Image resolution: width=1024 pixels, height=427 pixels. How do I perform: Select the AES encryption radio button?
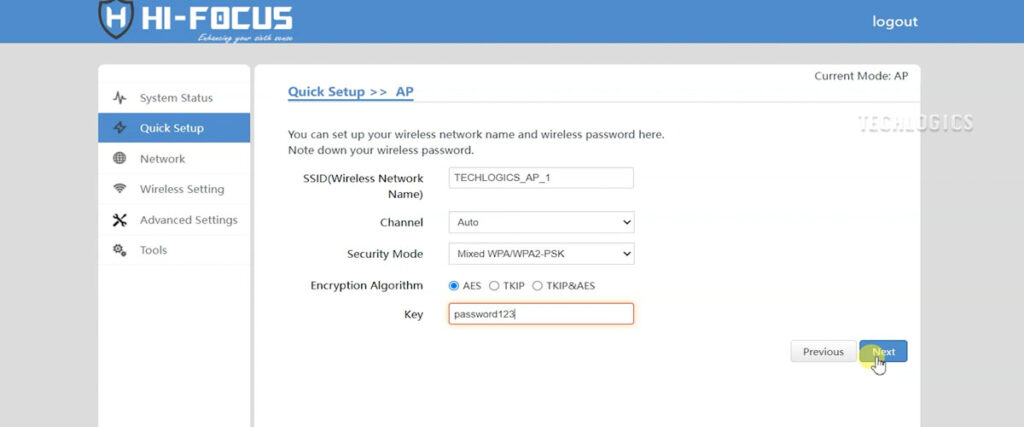[x=454, y=286]
